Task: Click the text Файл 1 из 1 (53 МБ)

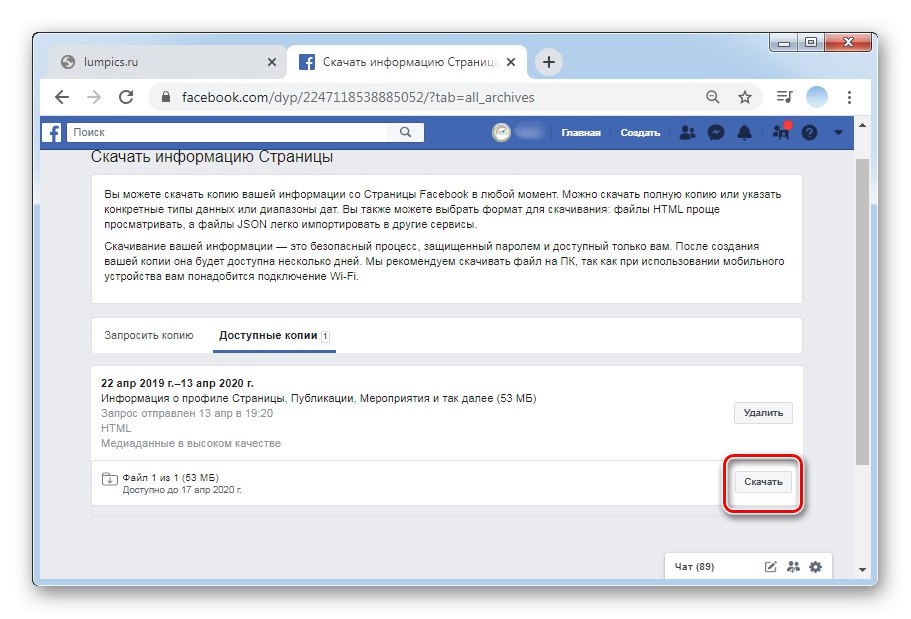Action: point(171,478)
